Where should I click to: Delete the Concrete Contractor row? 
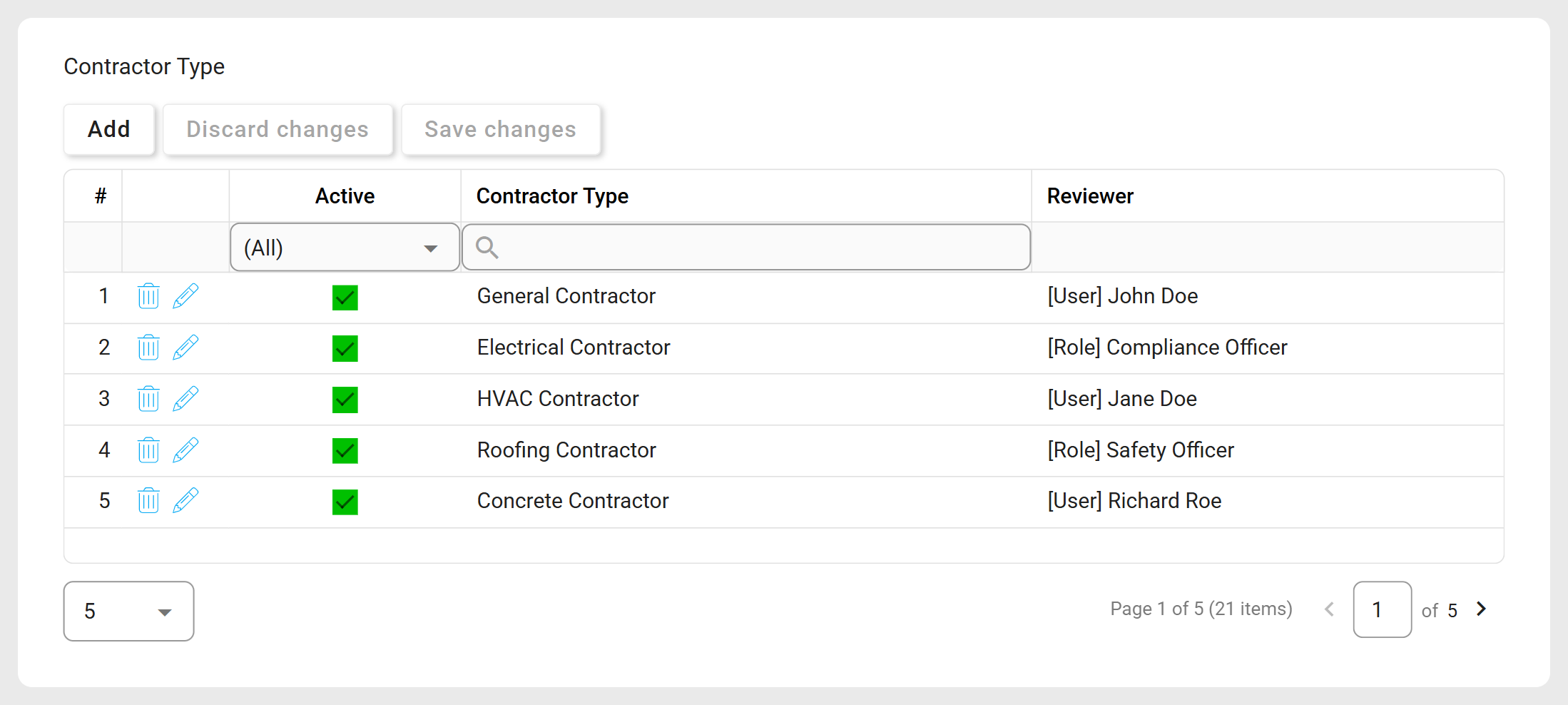148,501
